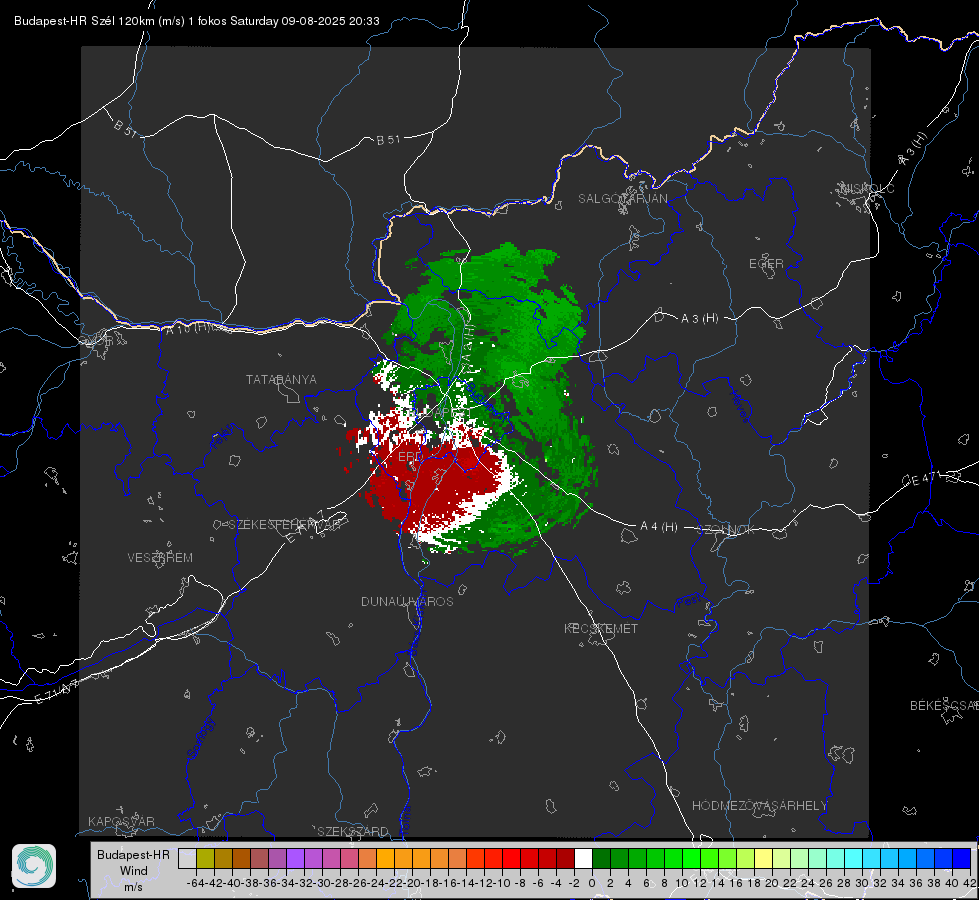Click the MISKOLC city label

[x=867, y=188]
